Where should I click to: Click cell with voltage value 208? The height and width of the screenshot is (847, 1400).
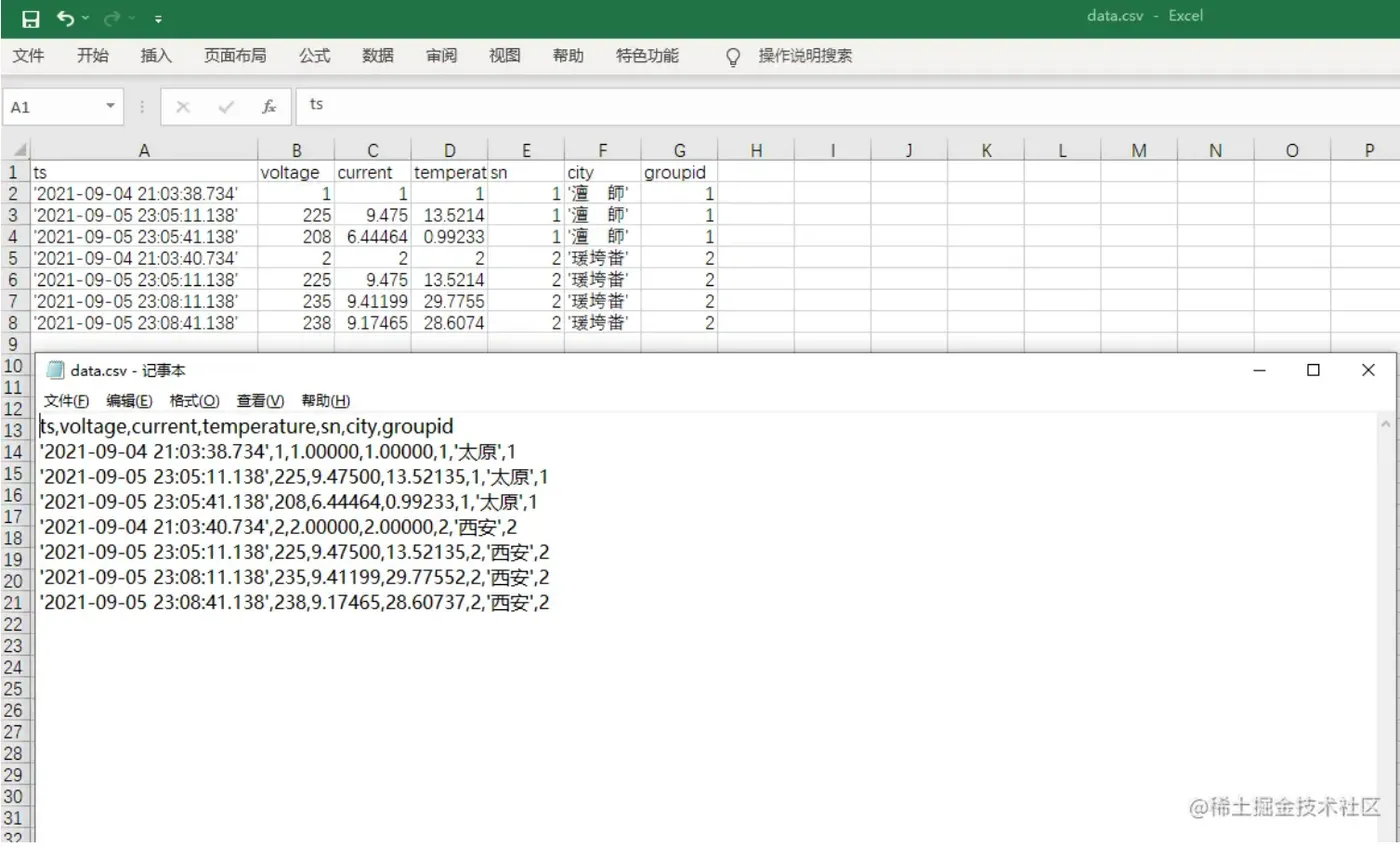click(x=296, y=237)
